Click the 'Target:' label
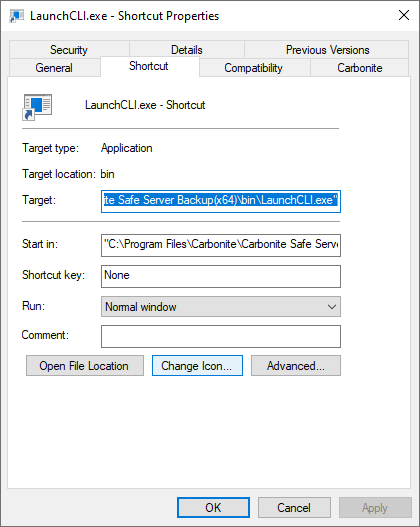The height and width of the screenshot is (527, 420). click(39, 200)
